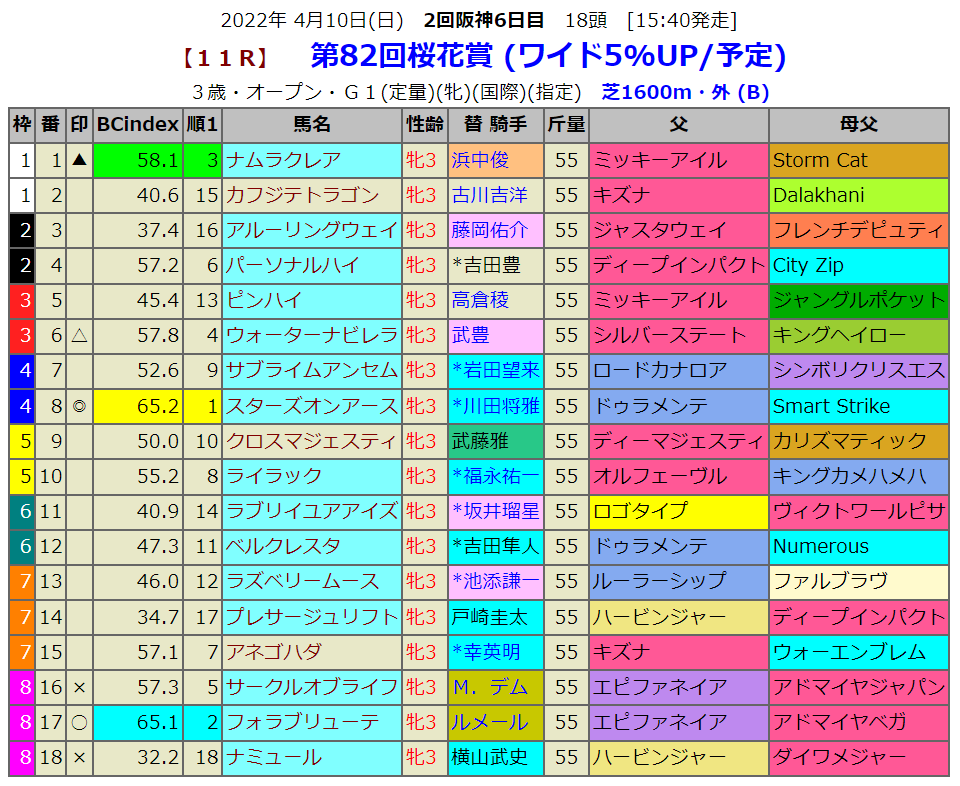960x786 pixels.
Task: Click the × mark for サークルオブライフ
Action: click(79, 687)
